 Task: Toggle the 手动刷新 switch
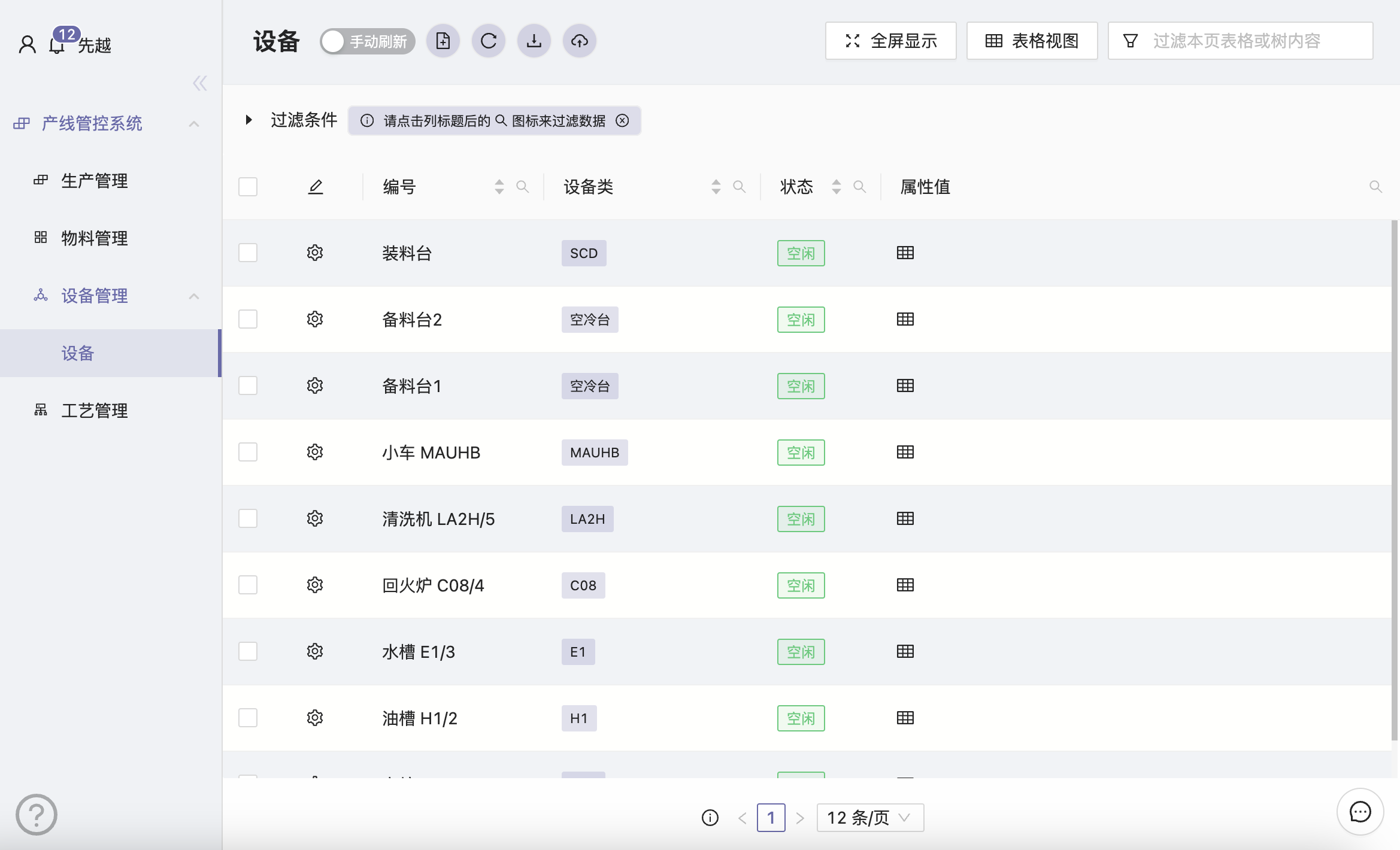pyautogui.click(x=366, y=41)
